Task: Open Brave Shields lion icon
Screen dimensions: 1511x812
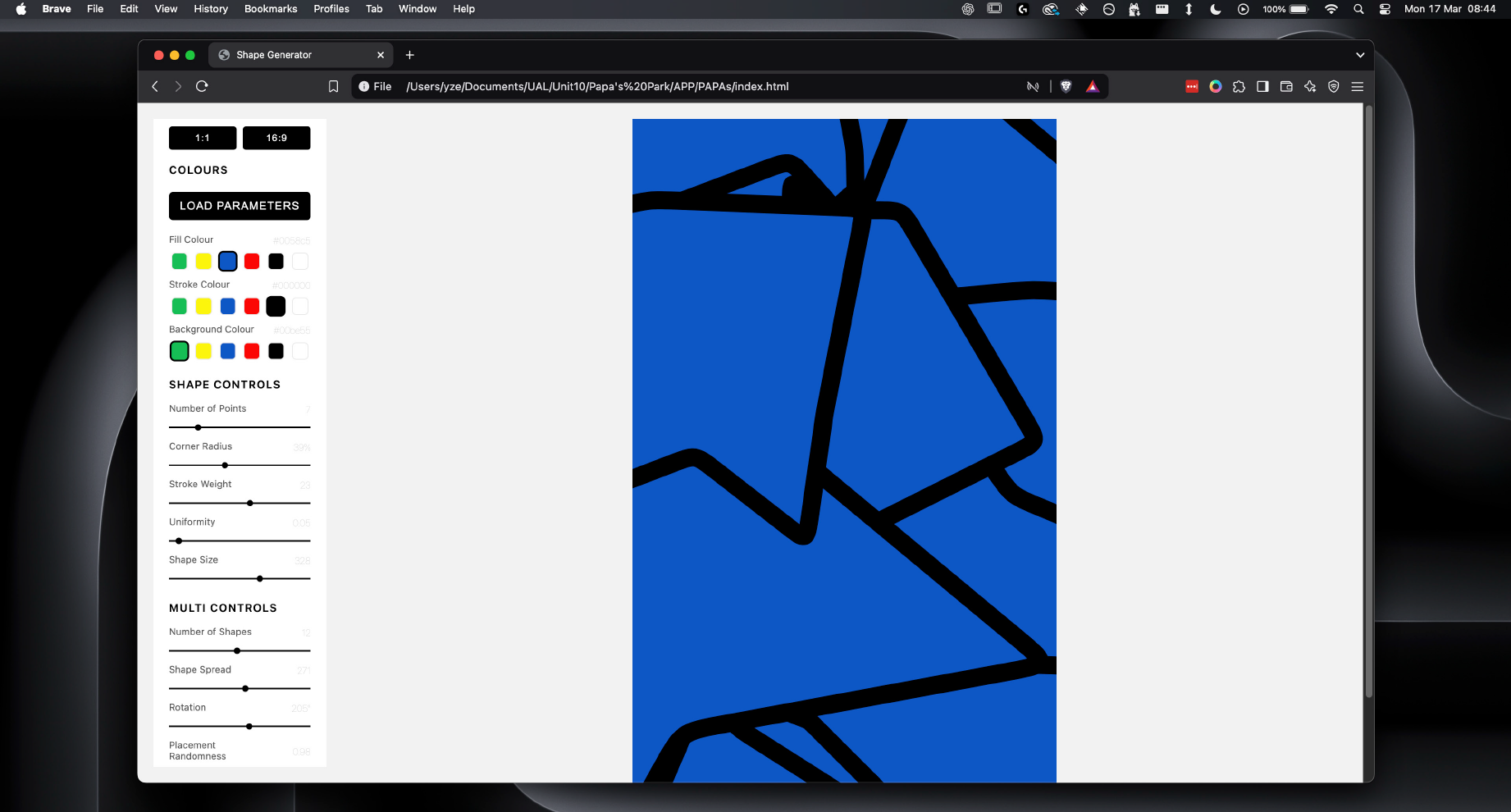Action: [1066, 86]
